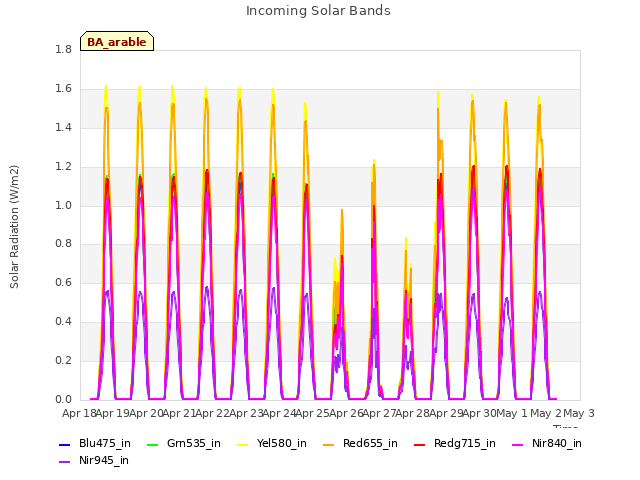
Task: Click the Apr 18 x-axis tick label
Action: 79,413
